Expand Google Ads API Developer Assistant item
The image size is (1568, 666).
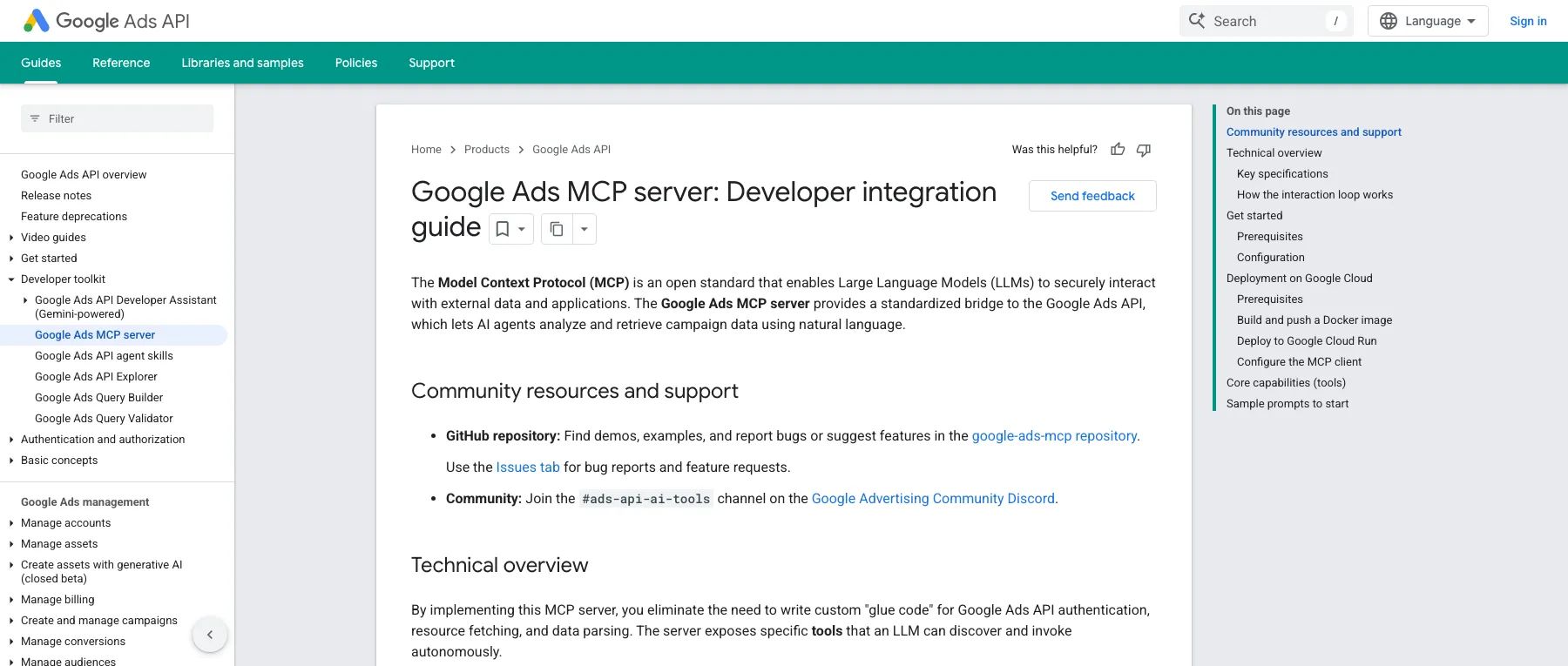[x=25, y=299]
